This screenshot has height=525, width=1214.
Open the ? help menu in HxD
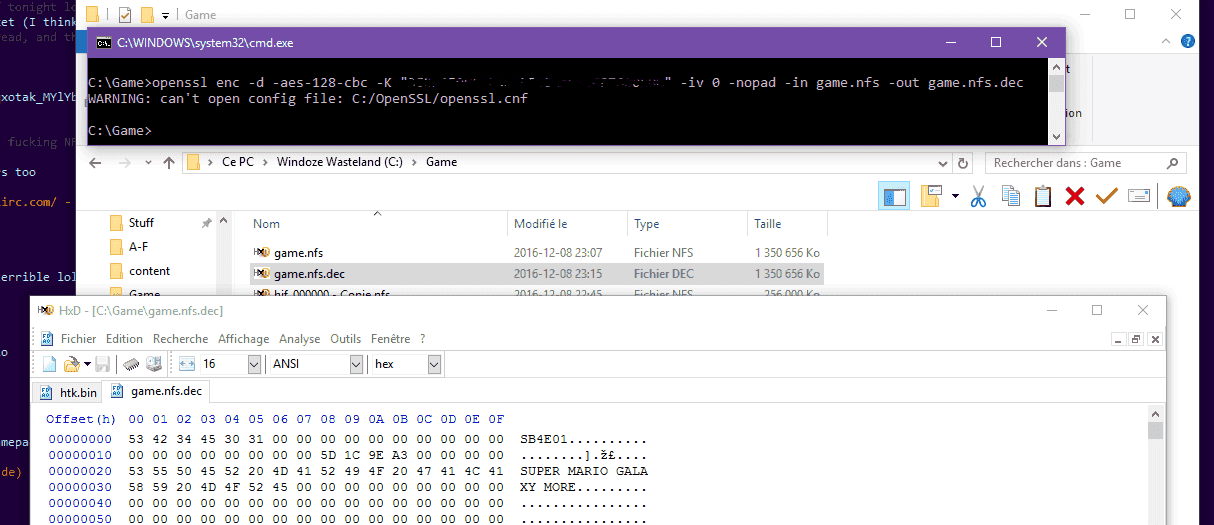(423, 339)
